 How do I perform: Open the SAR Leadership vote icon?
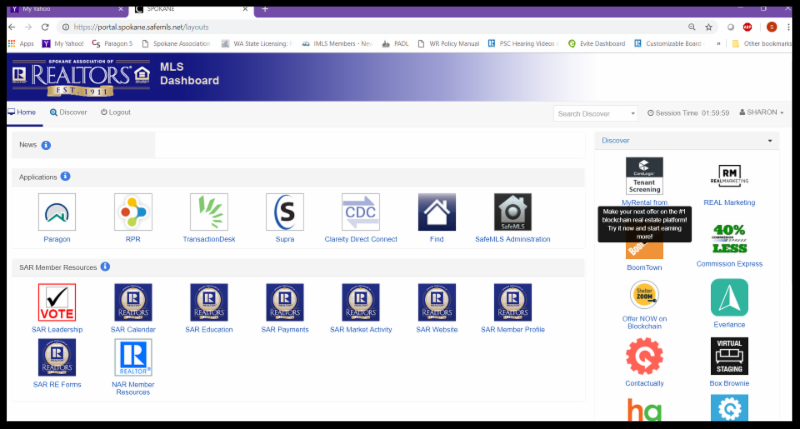[x=57, y=302]
